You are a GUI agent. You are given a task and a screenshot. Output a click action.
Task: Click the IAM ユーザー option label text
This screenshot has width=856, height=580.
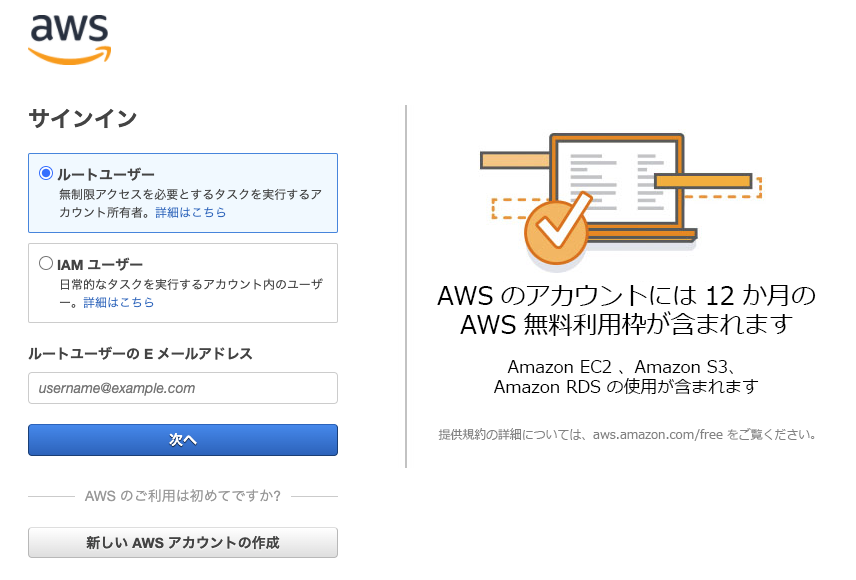click(100, 264)
